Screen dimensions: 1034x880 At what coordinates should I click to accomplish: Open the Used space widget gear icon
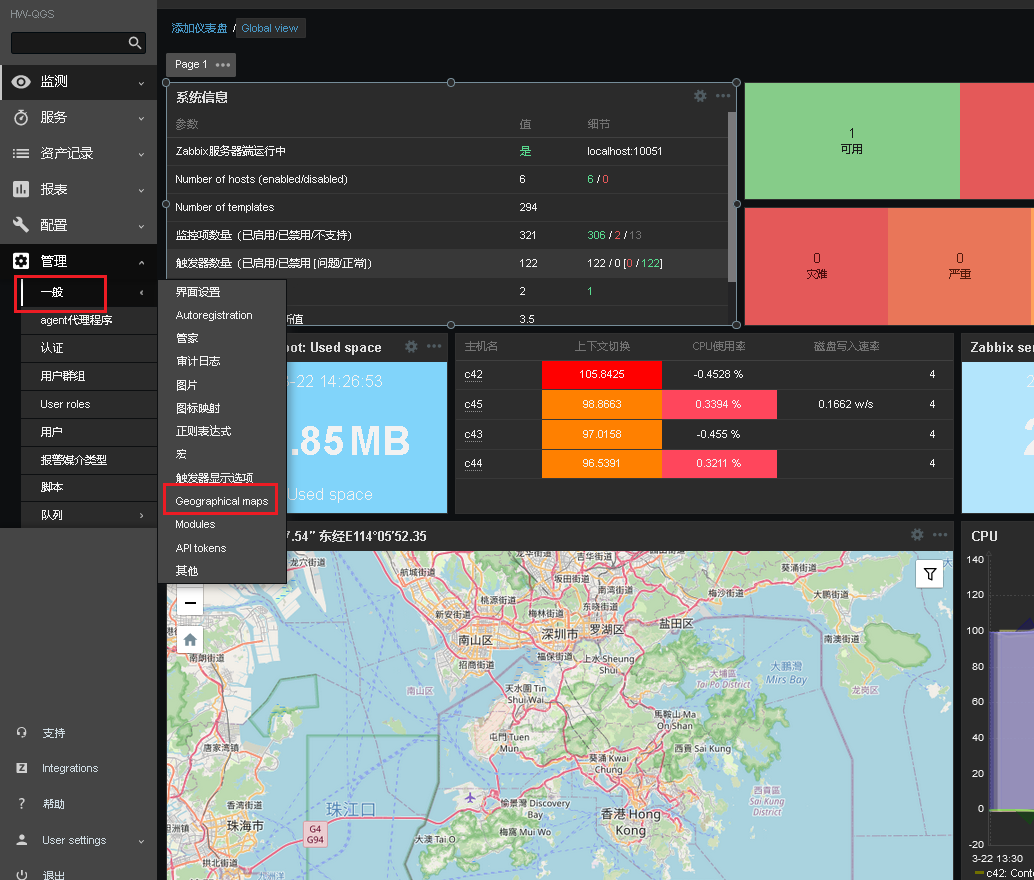point(411,347)
